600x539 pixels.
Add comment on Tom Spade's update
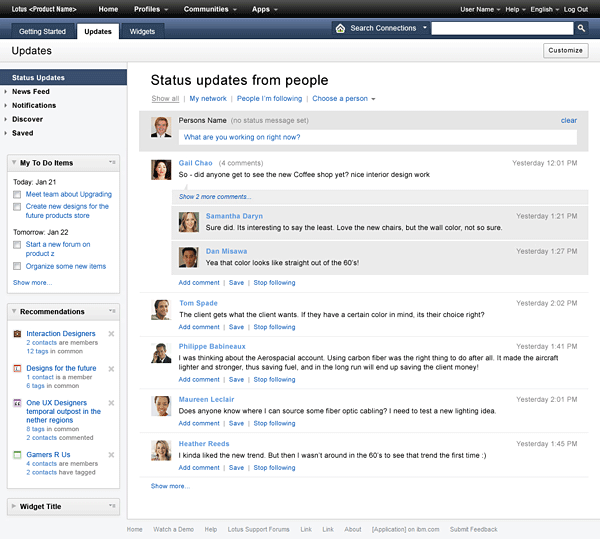coord(199,327)
